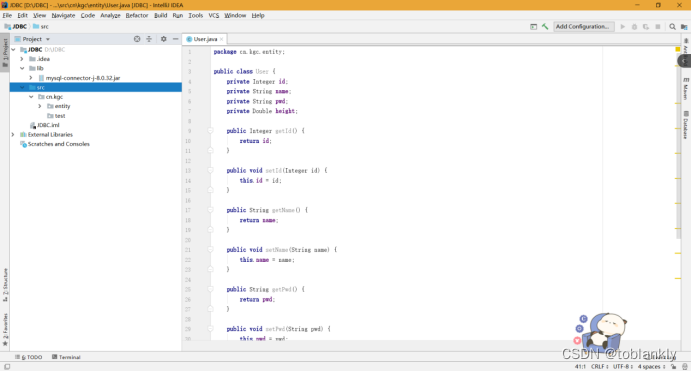Click the read-only lock icon in status bar
The width and height of the screenshot is (692, 371).
[673, 366]
